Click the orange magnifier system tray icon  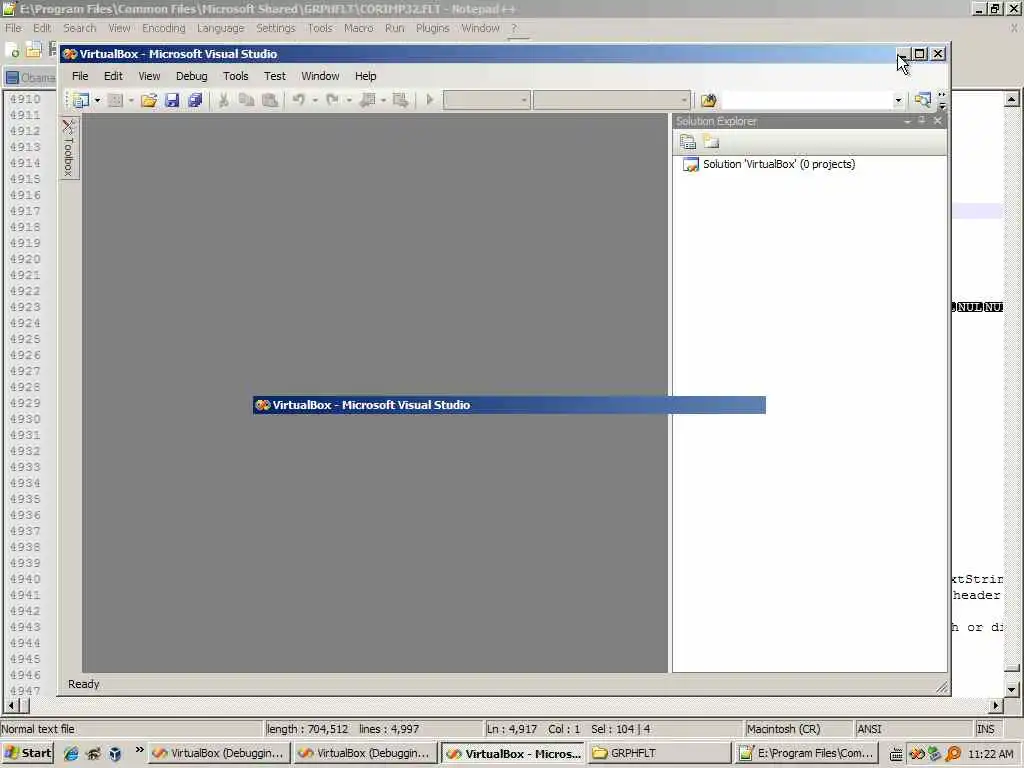[953, 754]
